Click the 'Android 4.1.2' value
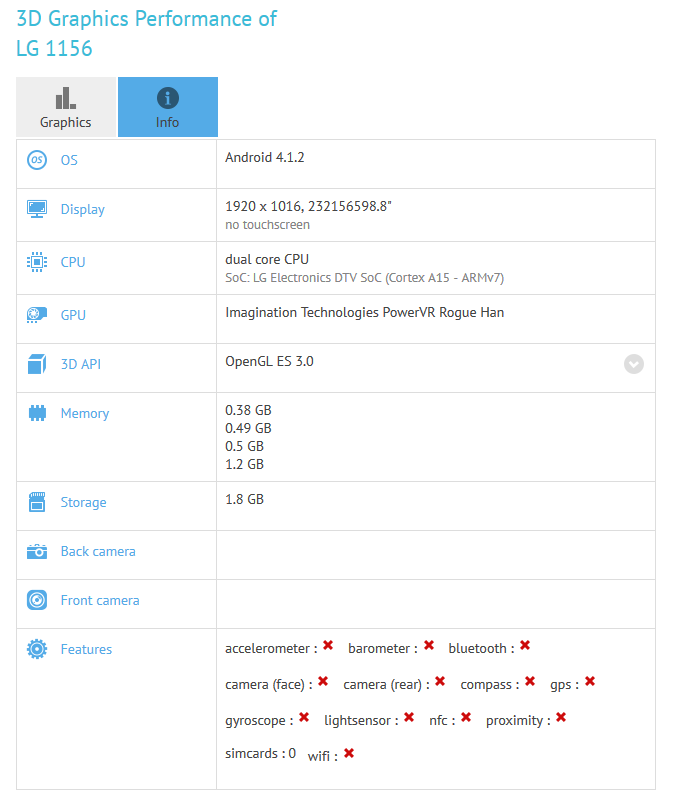The width and height of the screenshot is (677, 805). tap(264, 157)
